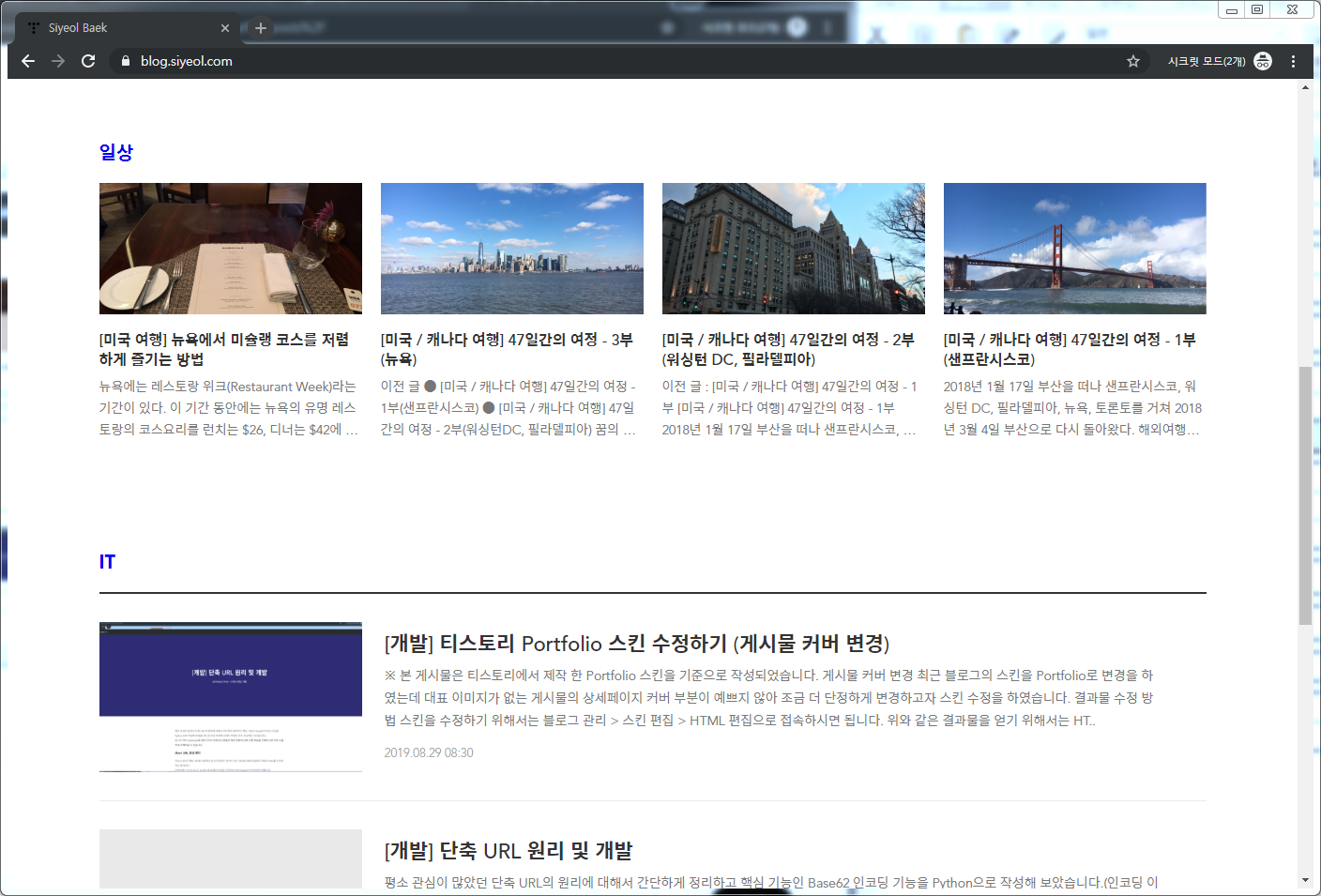This screenshot has height=896, width=1321.
Task: Open post 뉴욕에서 미슐랭 코스를 저렴하게 즐기는 방법
Action: point(224,349)
